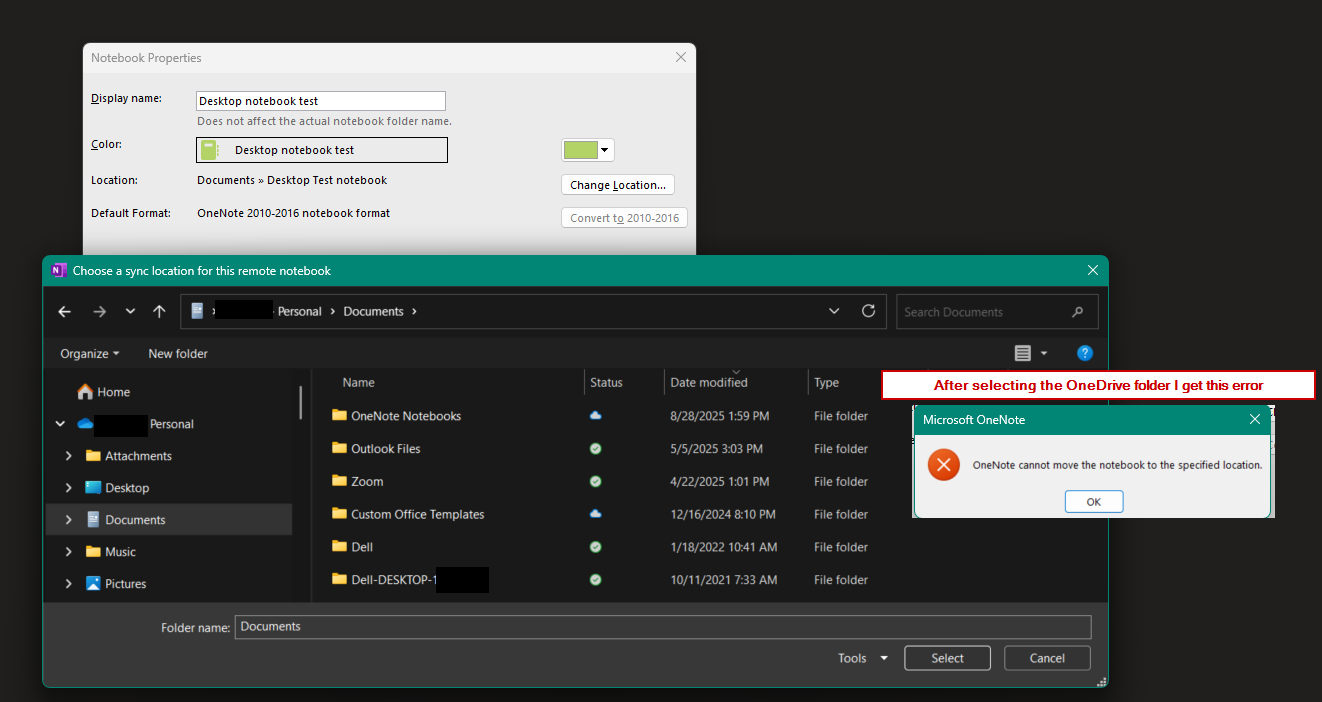Cancel the sync location dialog

(x=1047, y=658)
